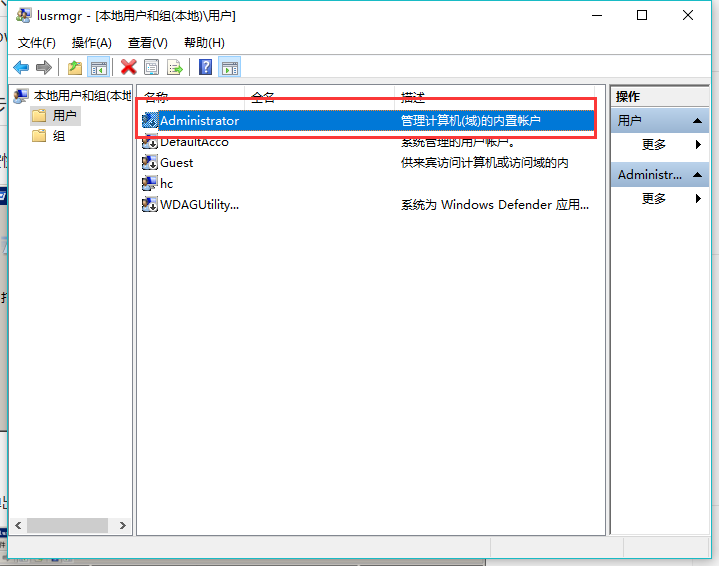
Task: Click the red Delete X toolbar icon
Action: coord(128,67)
